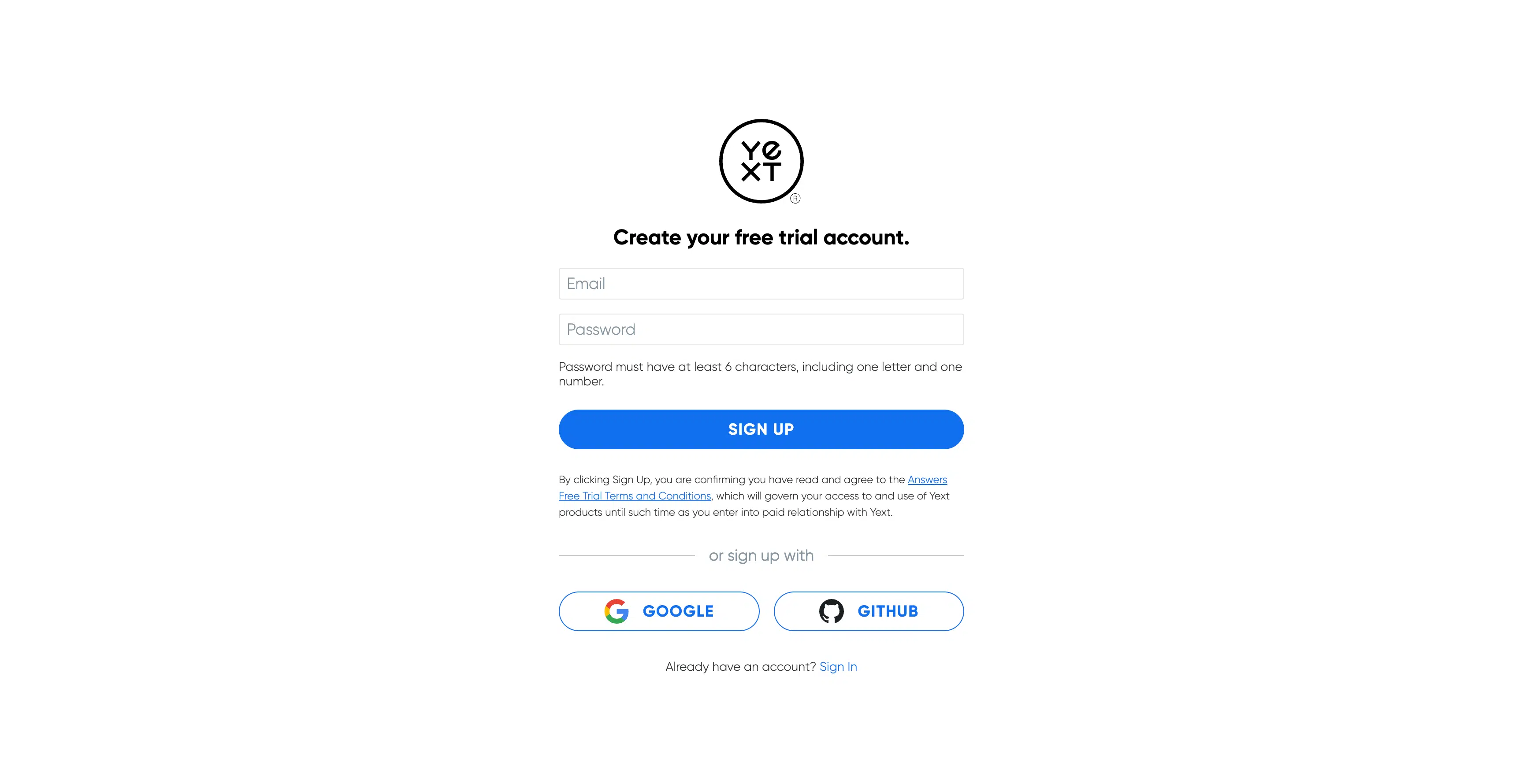Sign up using the GOOGLE button
This screenshot has height=784, width=1523.
659,611
